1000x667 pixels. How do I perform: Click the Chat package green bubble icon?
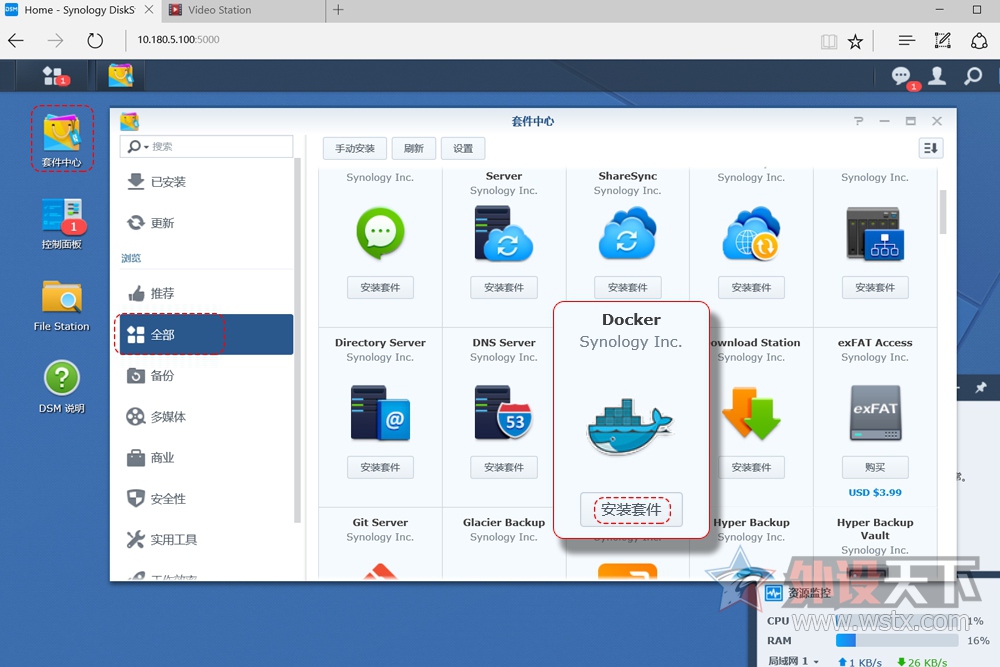(380, 233)
